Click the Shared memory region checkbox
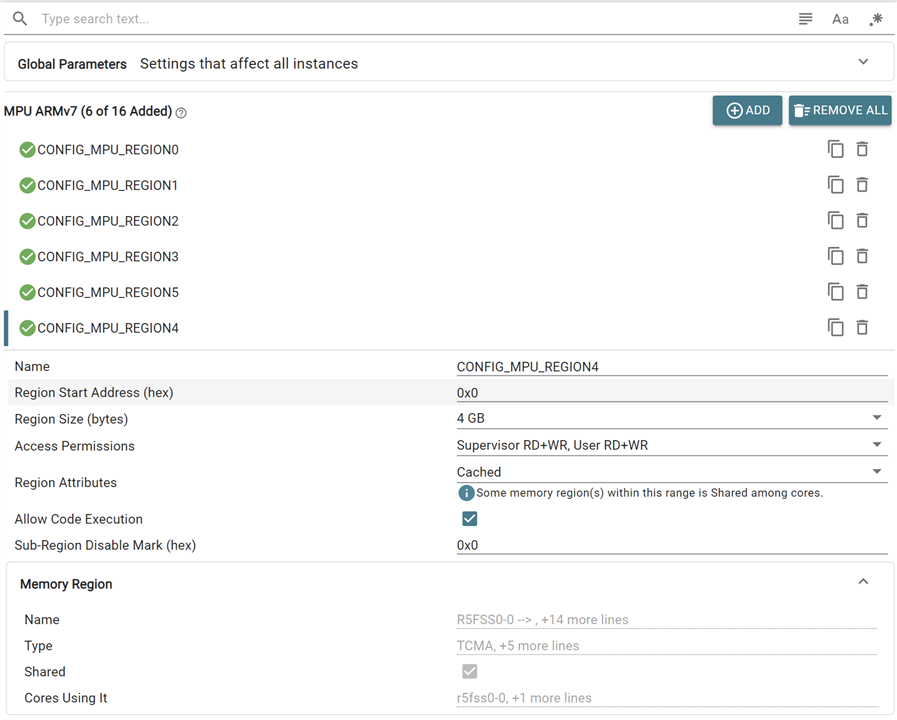 tap(469, 672)
